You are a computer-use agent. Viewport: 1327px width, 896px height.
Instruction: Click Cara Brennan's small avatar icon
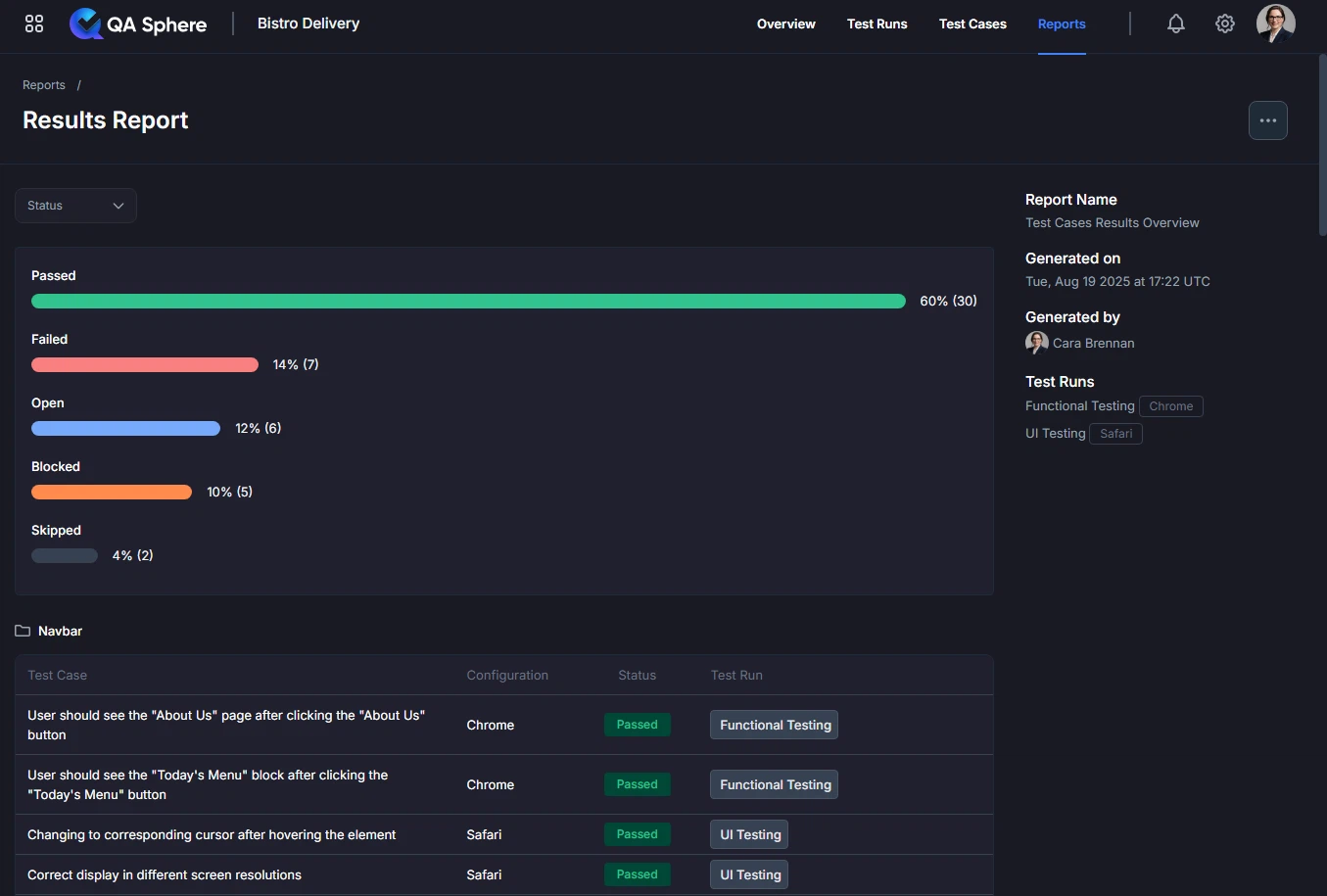[1036, 343]
